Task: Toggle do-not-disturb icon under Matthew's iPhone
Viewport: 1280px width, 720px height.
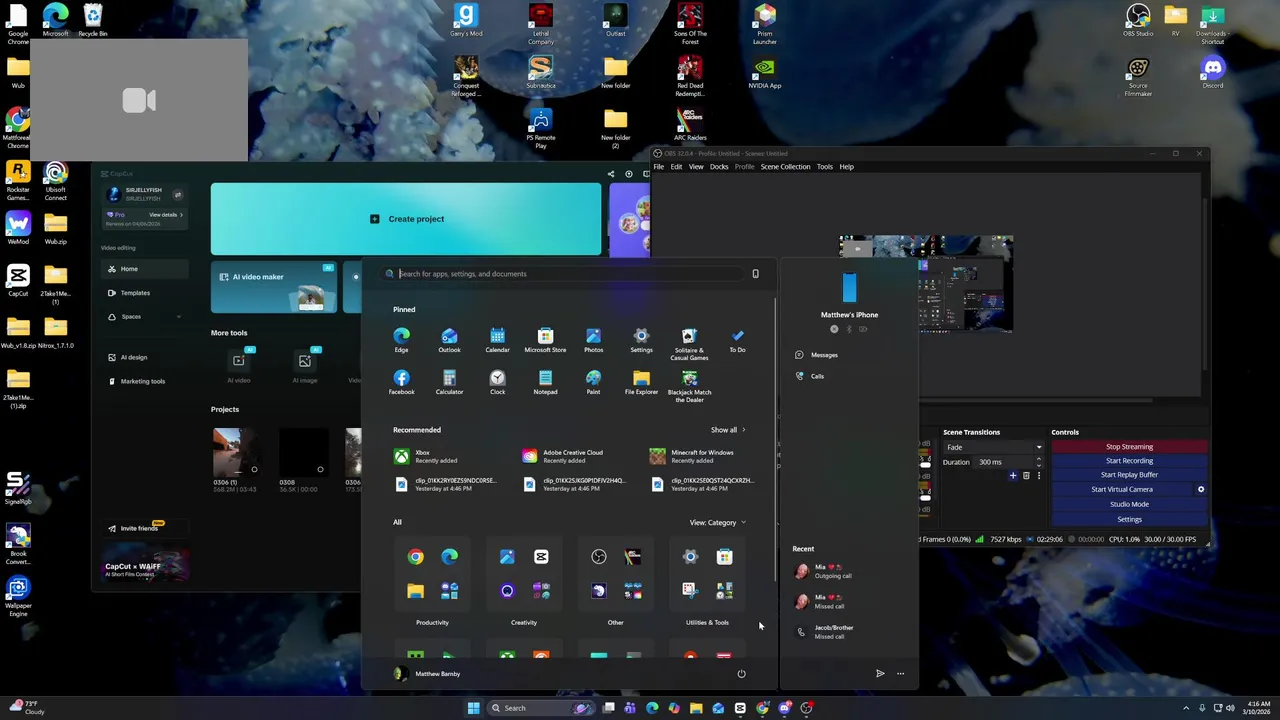Action: [834, 329]
